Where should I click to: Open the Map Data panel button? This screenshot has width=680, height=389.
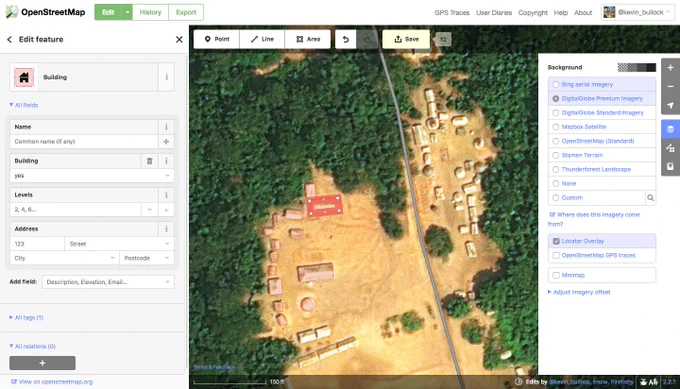click(670, 148)
